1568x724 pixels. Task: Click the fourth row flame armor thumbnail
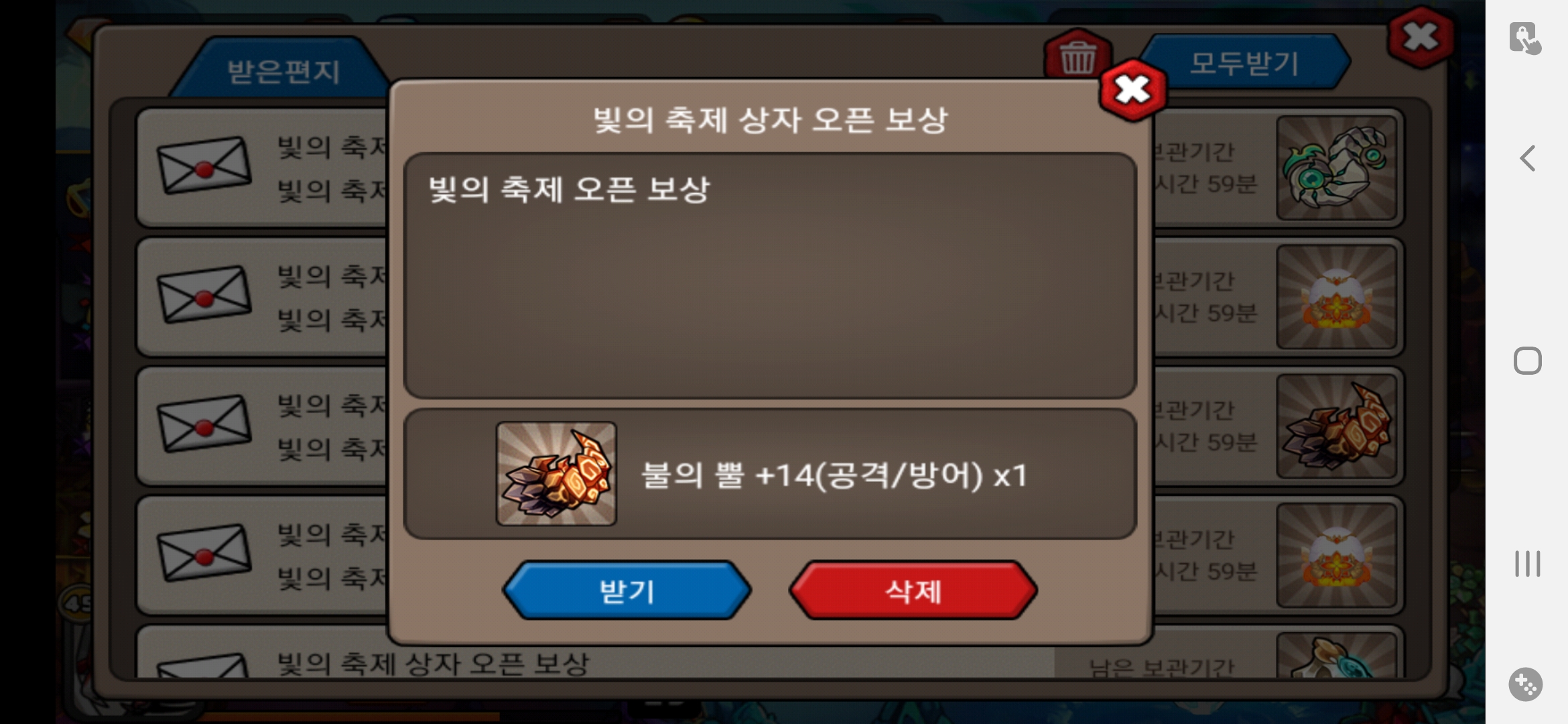click(x=1336, y=556)
